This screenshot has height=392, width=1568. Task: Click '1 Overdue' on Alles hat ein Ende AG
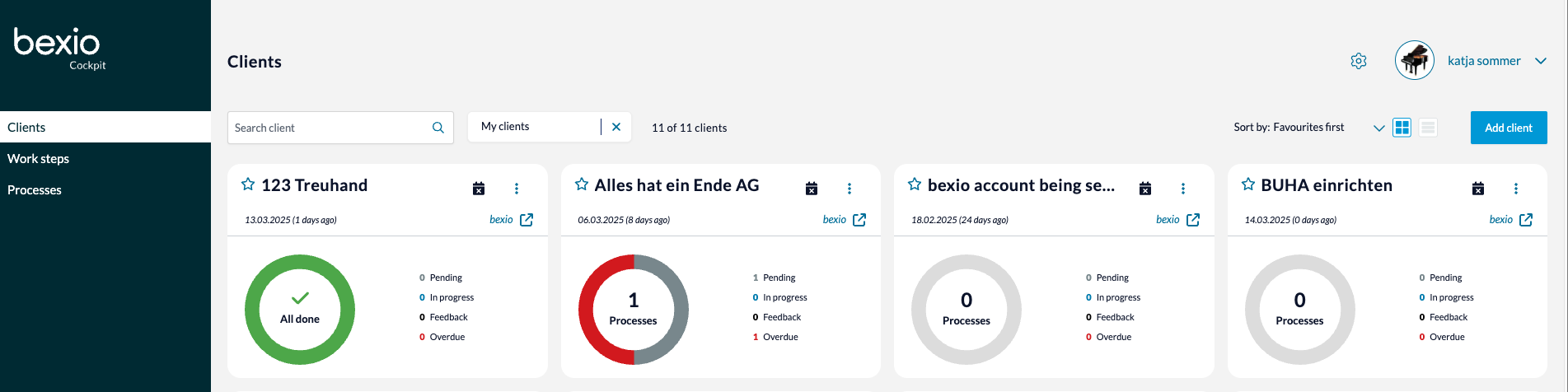[775, 337]
